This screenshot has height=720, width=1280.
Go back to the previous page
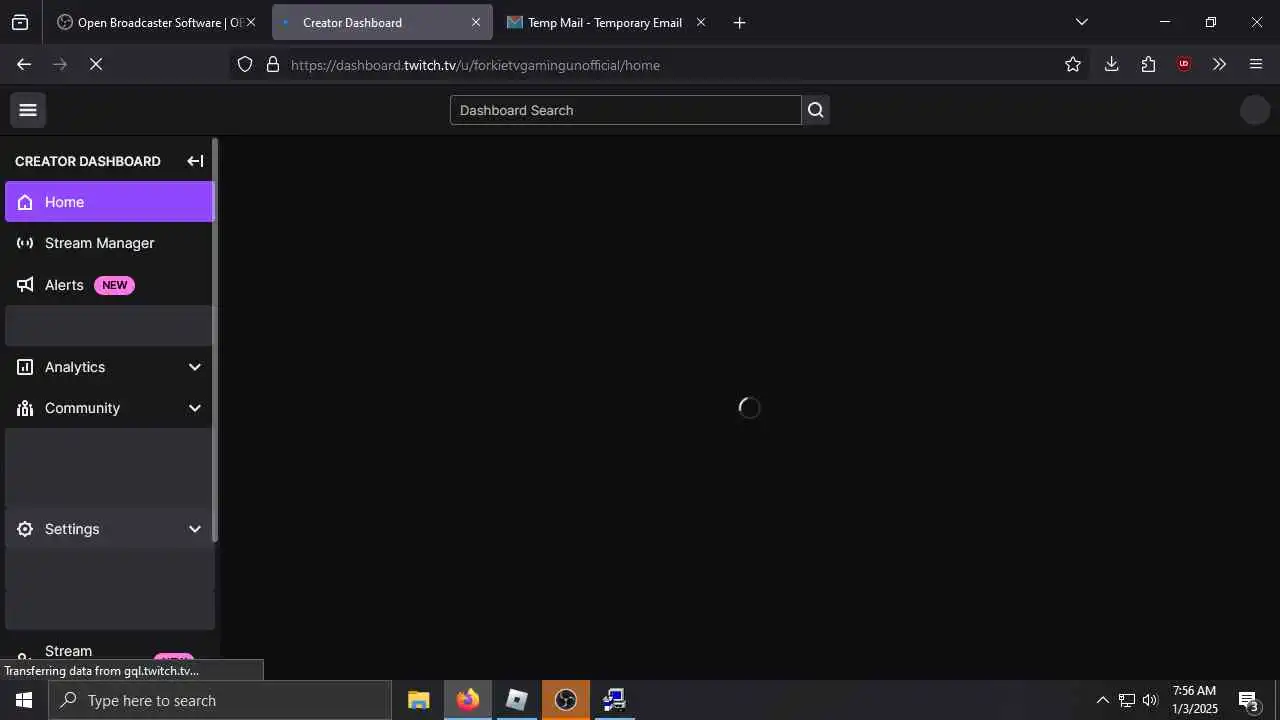(24, 65)
